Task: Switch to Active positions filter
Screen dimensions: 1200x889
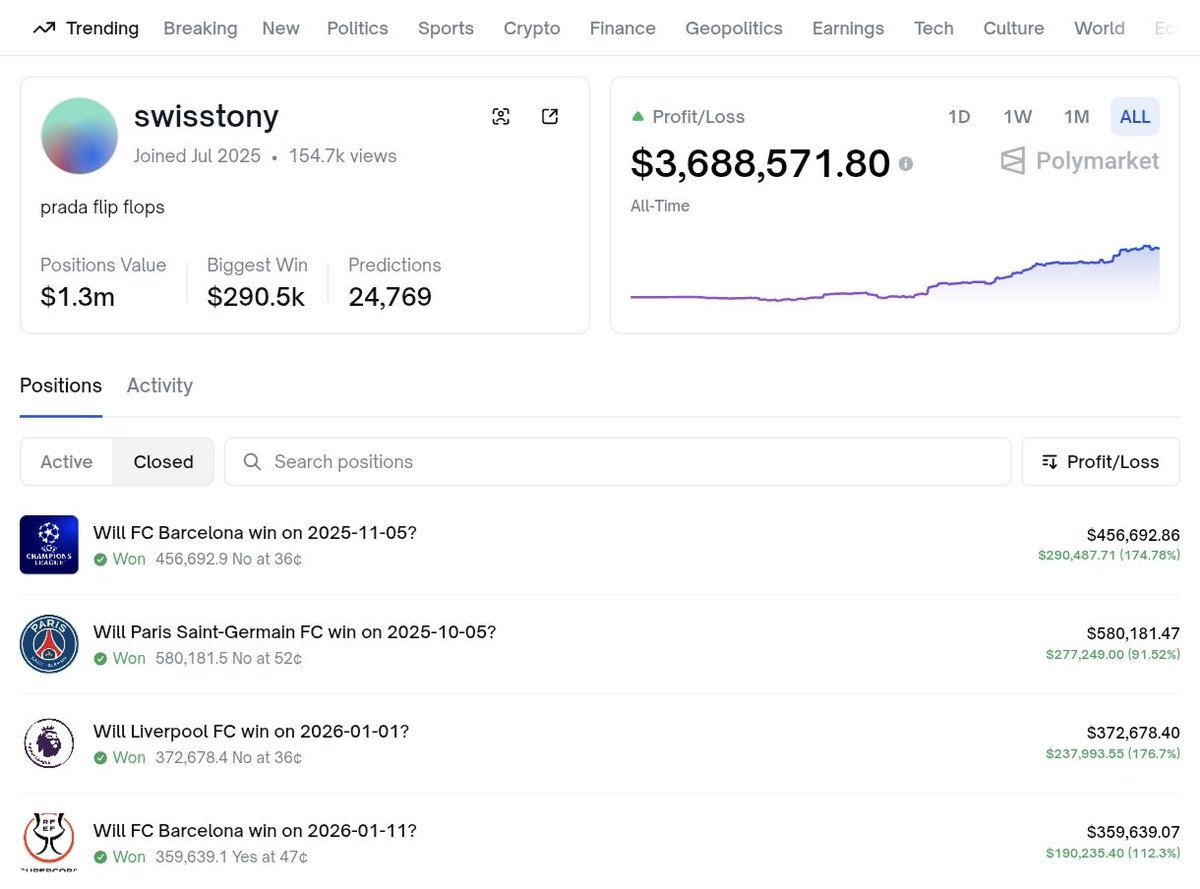Action: point(66,462)
